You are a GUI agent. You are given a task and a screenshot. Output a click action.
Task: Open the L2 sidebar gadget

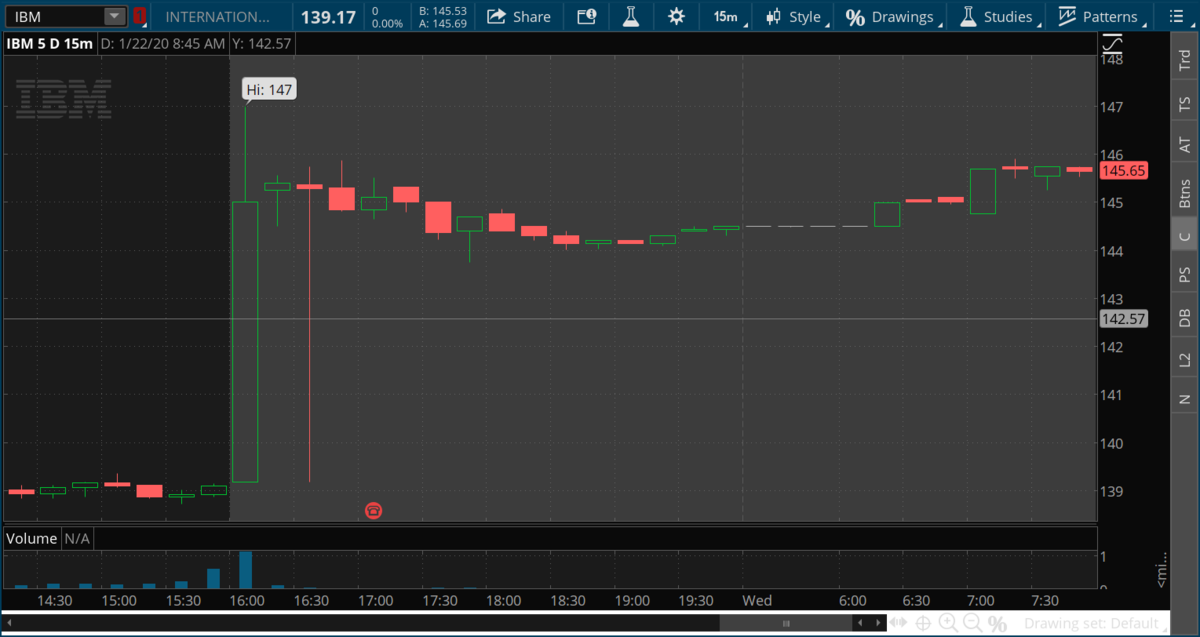(x=1185, y=358)
